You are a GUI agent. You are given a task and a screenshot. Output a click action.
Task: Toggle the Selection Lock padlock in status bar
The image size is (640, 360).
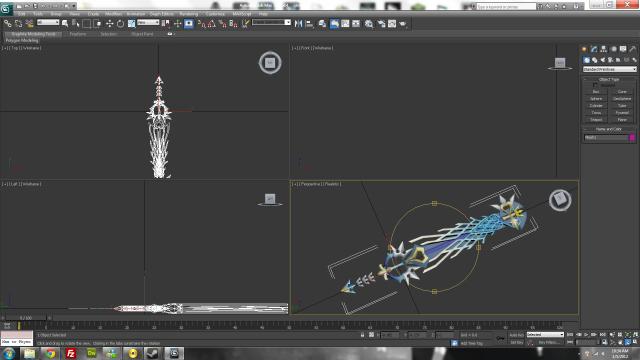(x=362, y=335)
